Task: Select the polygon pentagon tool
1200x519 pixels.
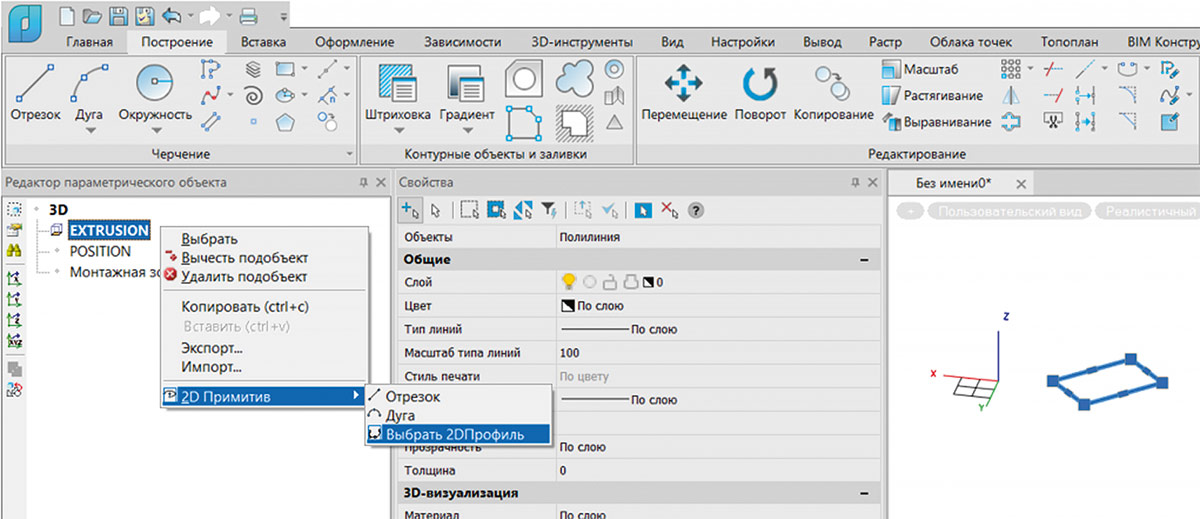Action: tap(287, 122)
